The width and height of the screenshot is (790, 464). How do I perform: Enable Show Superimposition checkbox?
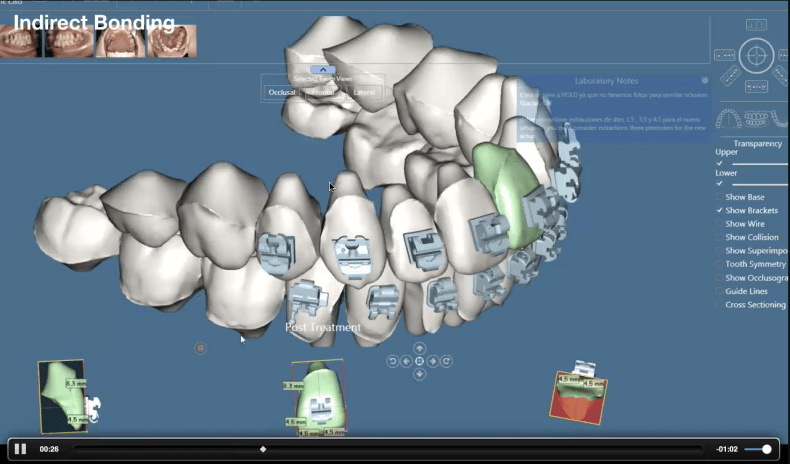pos(719,251)
